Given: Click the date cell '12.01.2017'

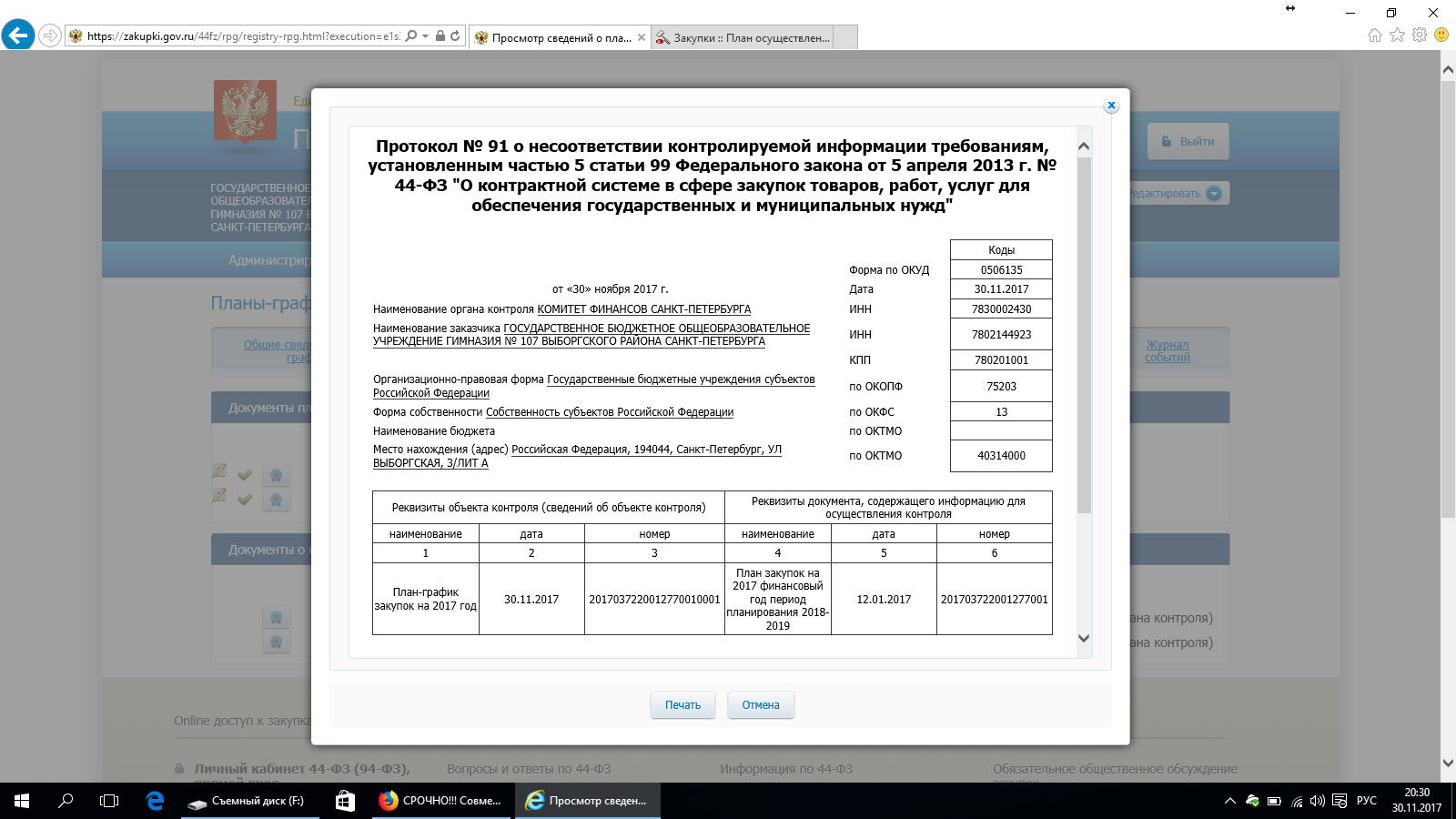Looking at the screenshot, I should [x=884, y=600].
